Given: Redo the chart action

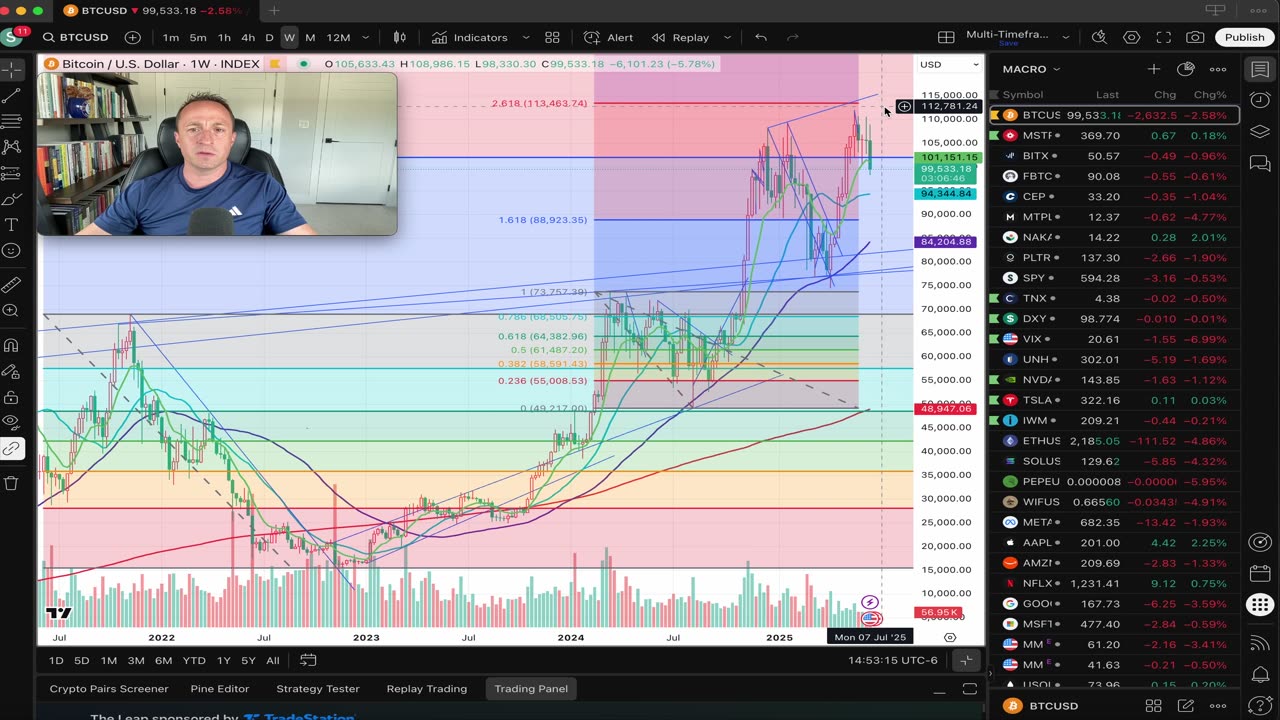Looking at the screenshot, I should [793, 37].
